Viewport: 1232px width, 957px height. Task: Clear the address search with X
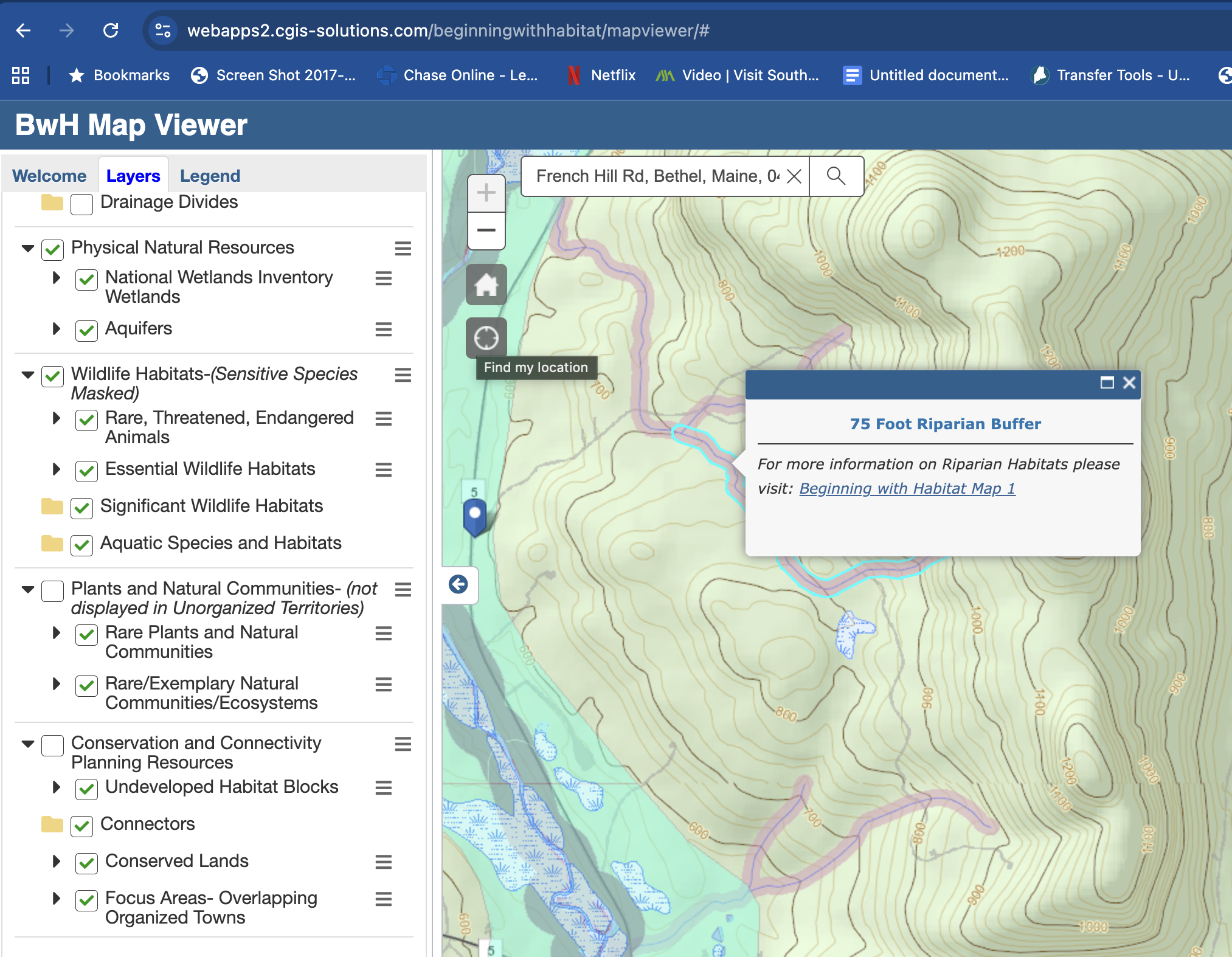(794, 176)
